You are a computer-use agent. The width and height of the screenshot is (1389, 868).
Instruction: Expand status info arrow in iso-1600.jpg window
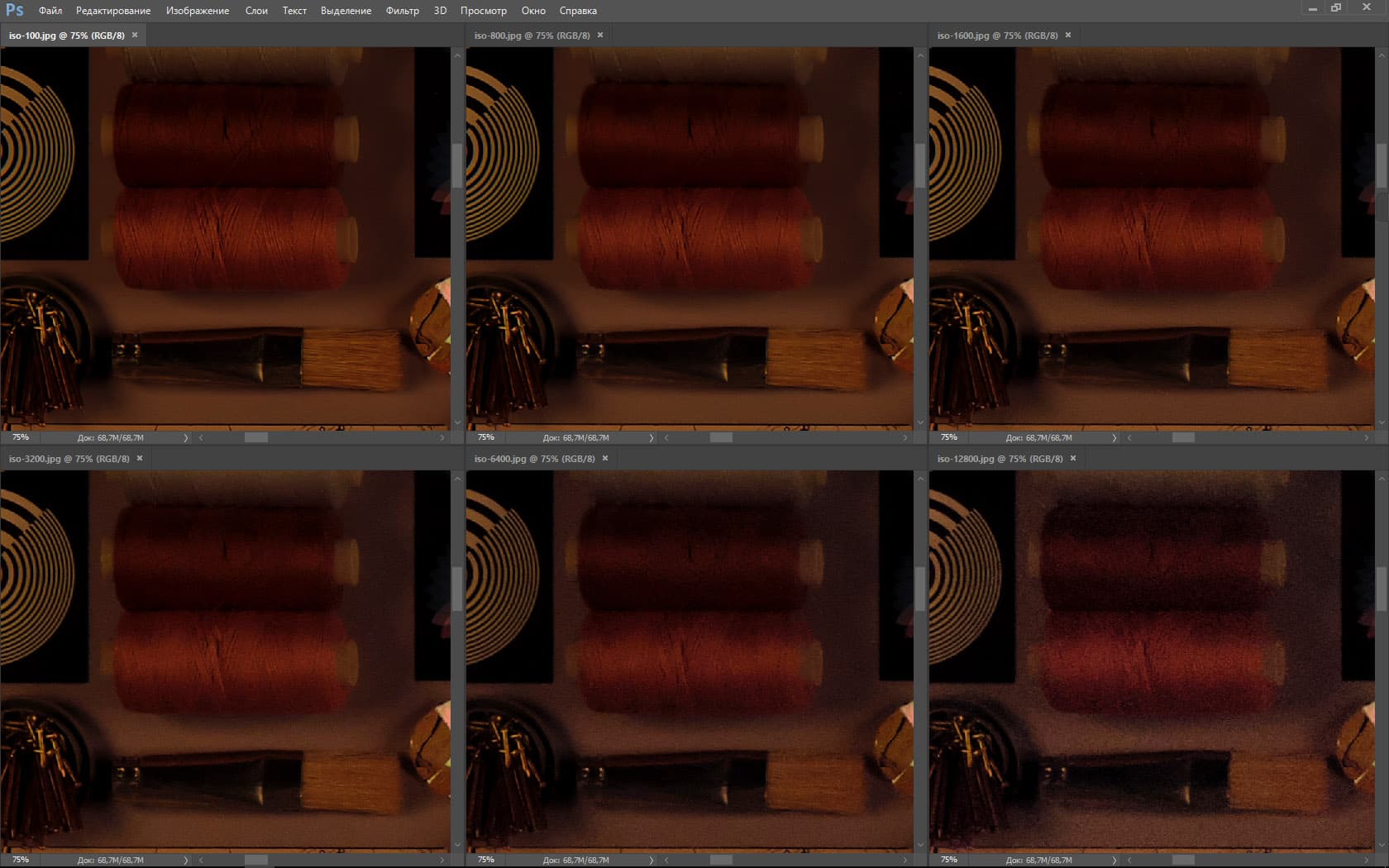[1115, 437]
